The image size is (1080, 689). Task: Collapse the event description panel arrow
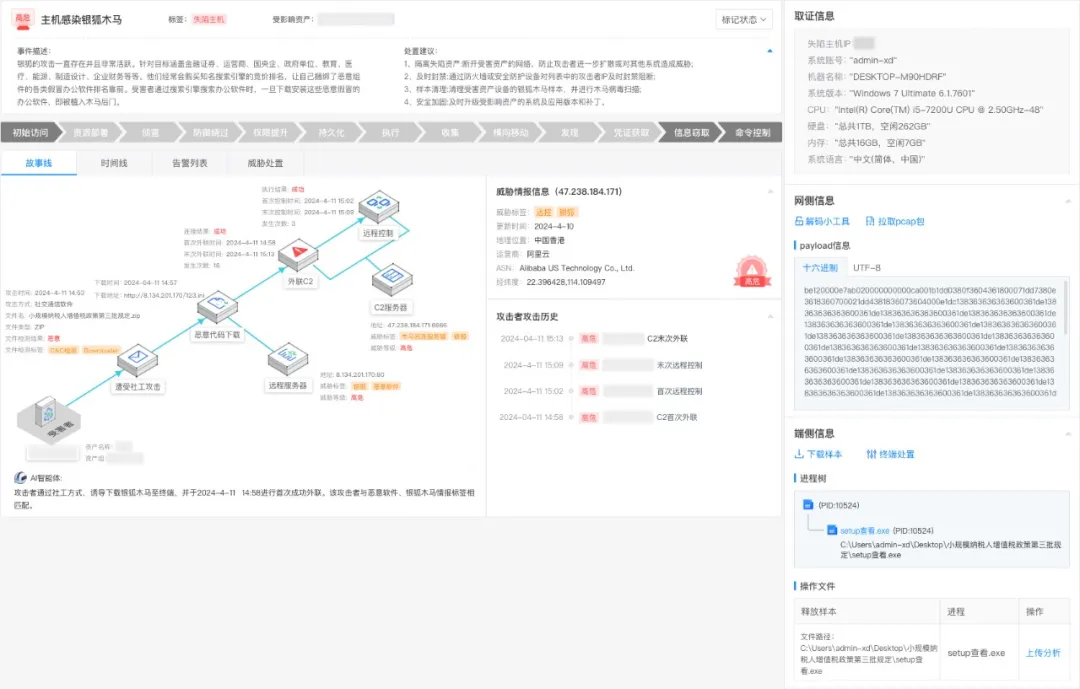tap(768, 50)
